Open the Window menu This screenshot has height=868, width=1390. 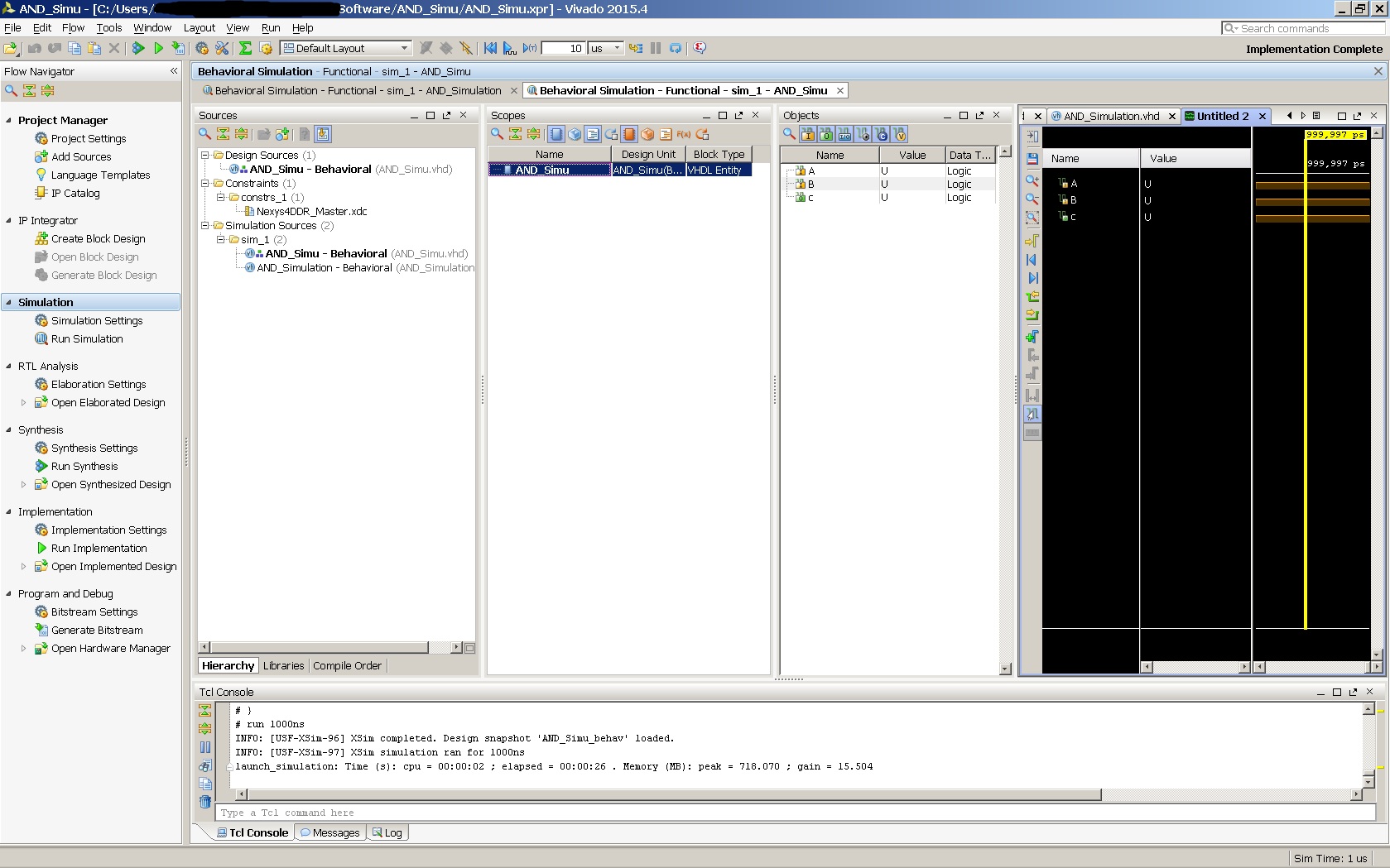(x=152, y=27)
